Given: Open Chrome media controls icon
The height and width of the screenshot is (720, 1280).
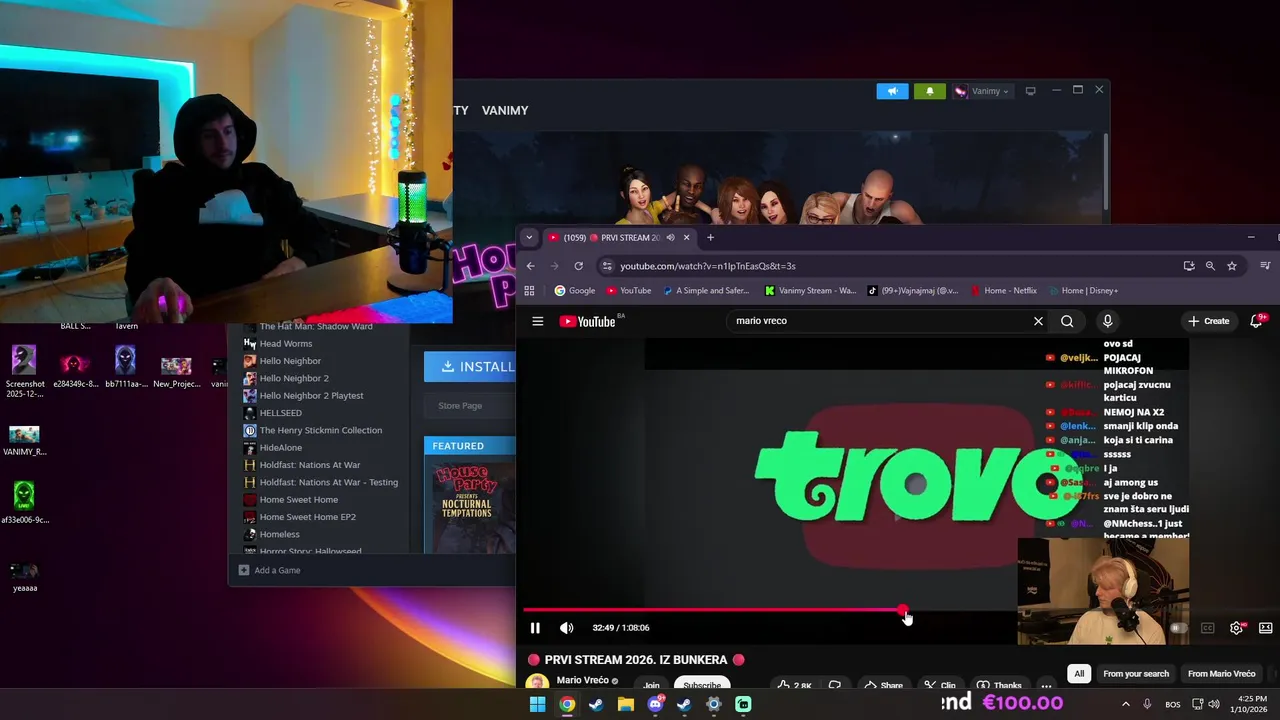Looking at the screenshot, I should coord(1265,266).
